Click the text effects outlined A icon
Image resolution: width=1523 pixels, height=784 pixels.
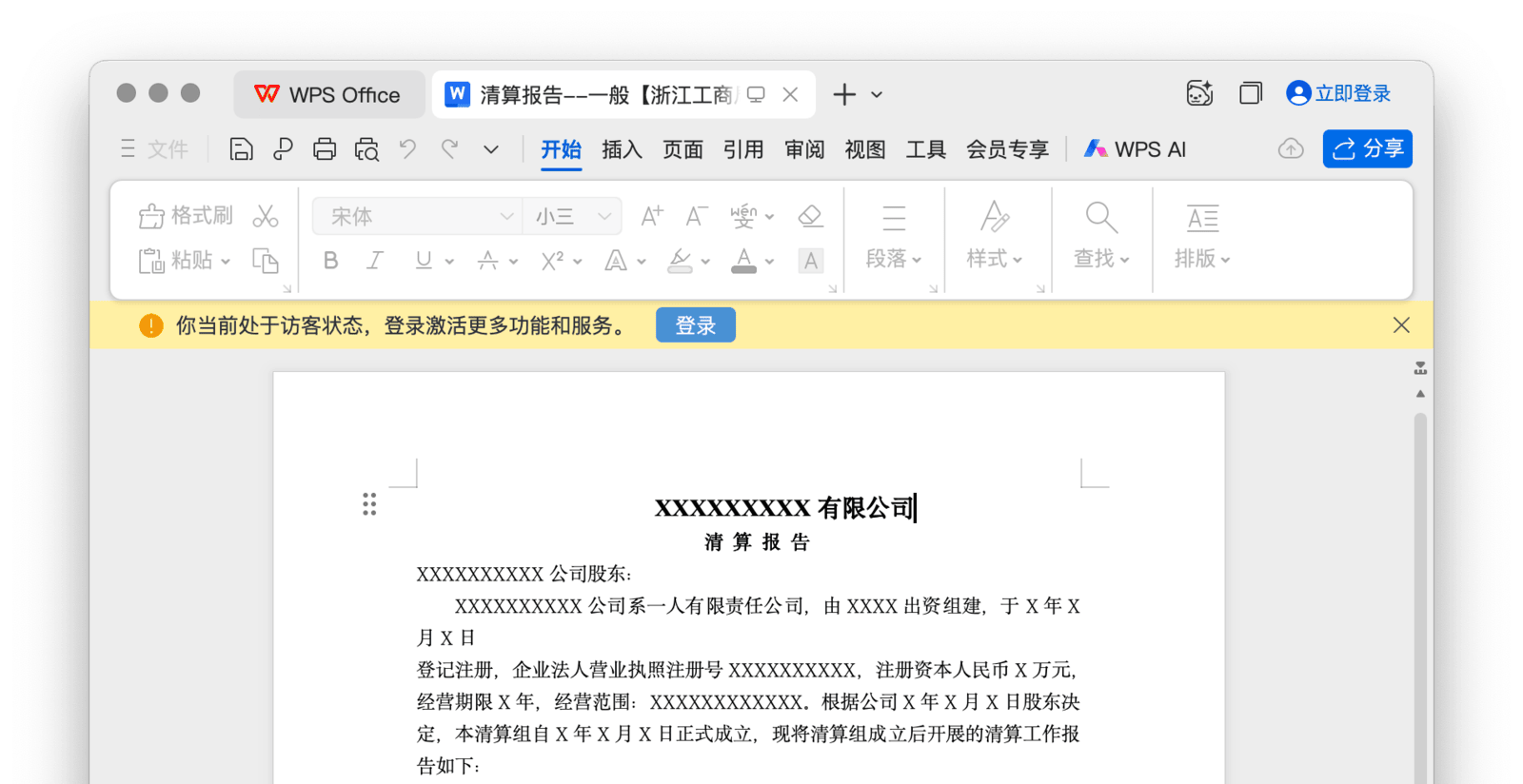(x=616, y=261)
